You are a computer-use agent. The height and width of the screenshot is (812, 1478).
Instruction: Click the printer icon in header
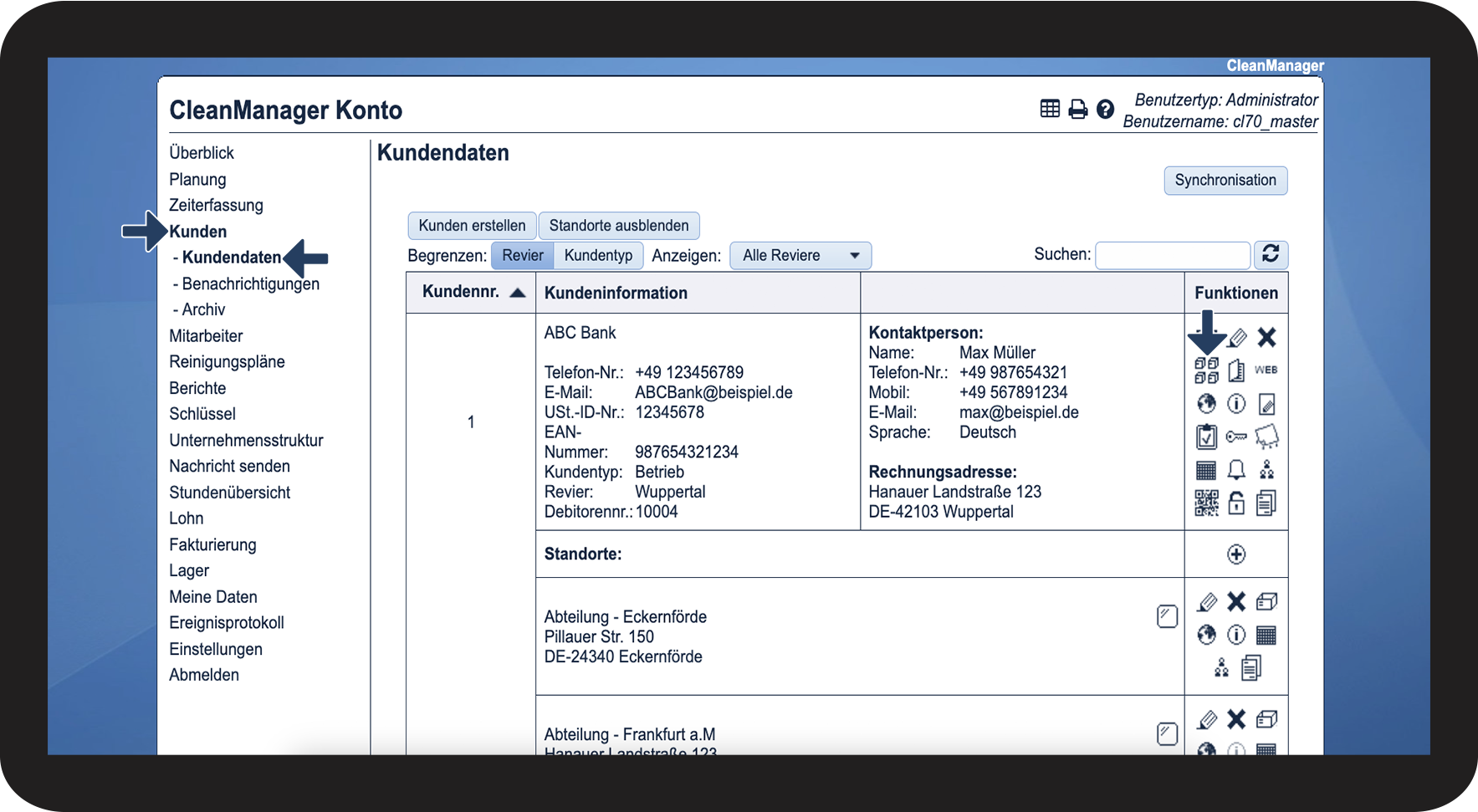(1078, 109)
